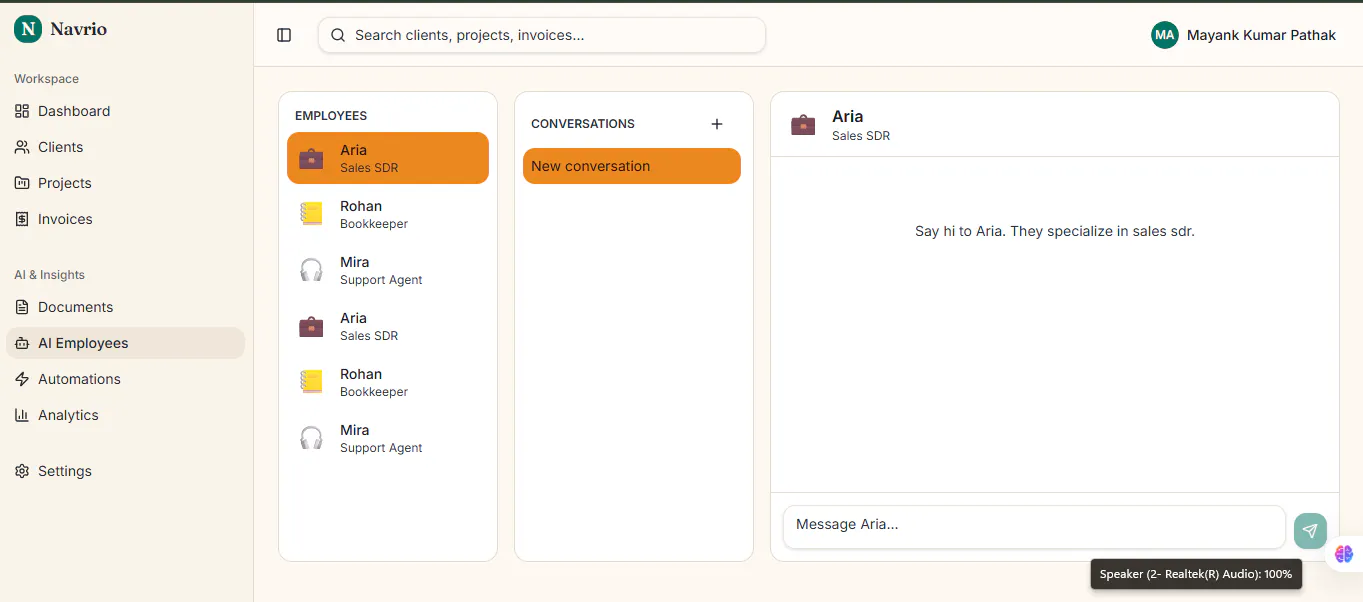Image resolution: width=1363 pixels, height=602 pixels.
Task: Click the search magnifier icon
Action: [x=338, y=35]
